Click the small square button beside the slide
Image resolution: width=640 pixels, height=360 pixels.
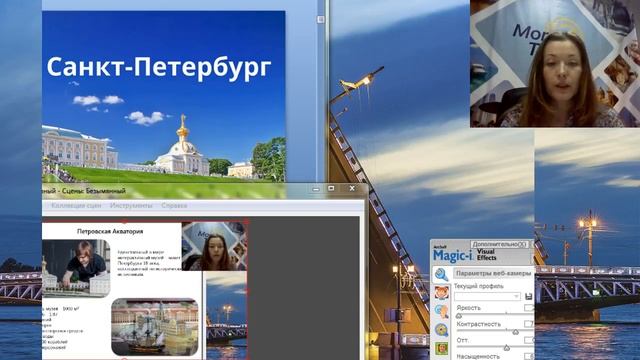coord(321,19)
